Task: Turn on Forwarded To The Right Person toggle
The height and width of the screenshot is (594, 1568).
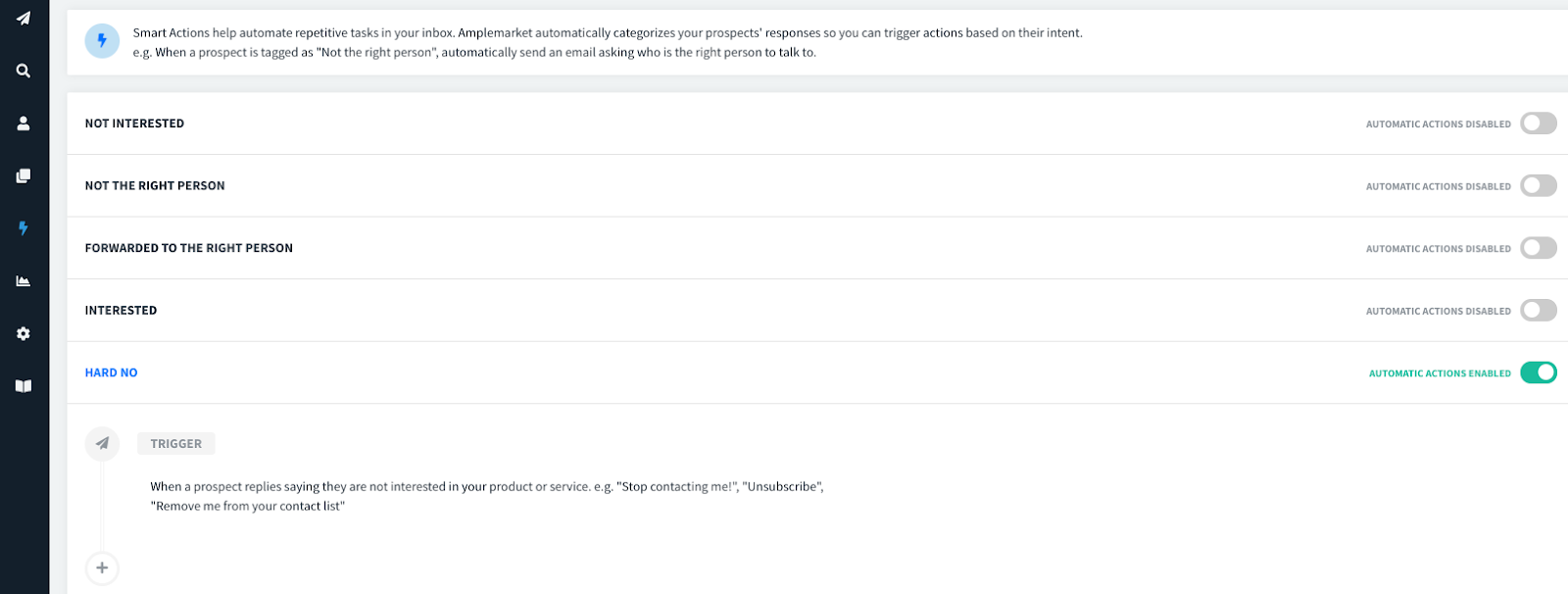Action: pyautogui.click(x=1539, y=248)
